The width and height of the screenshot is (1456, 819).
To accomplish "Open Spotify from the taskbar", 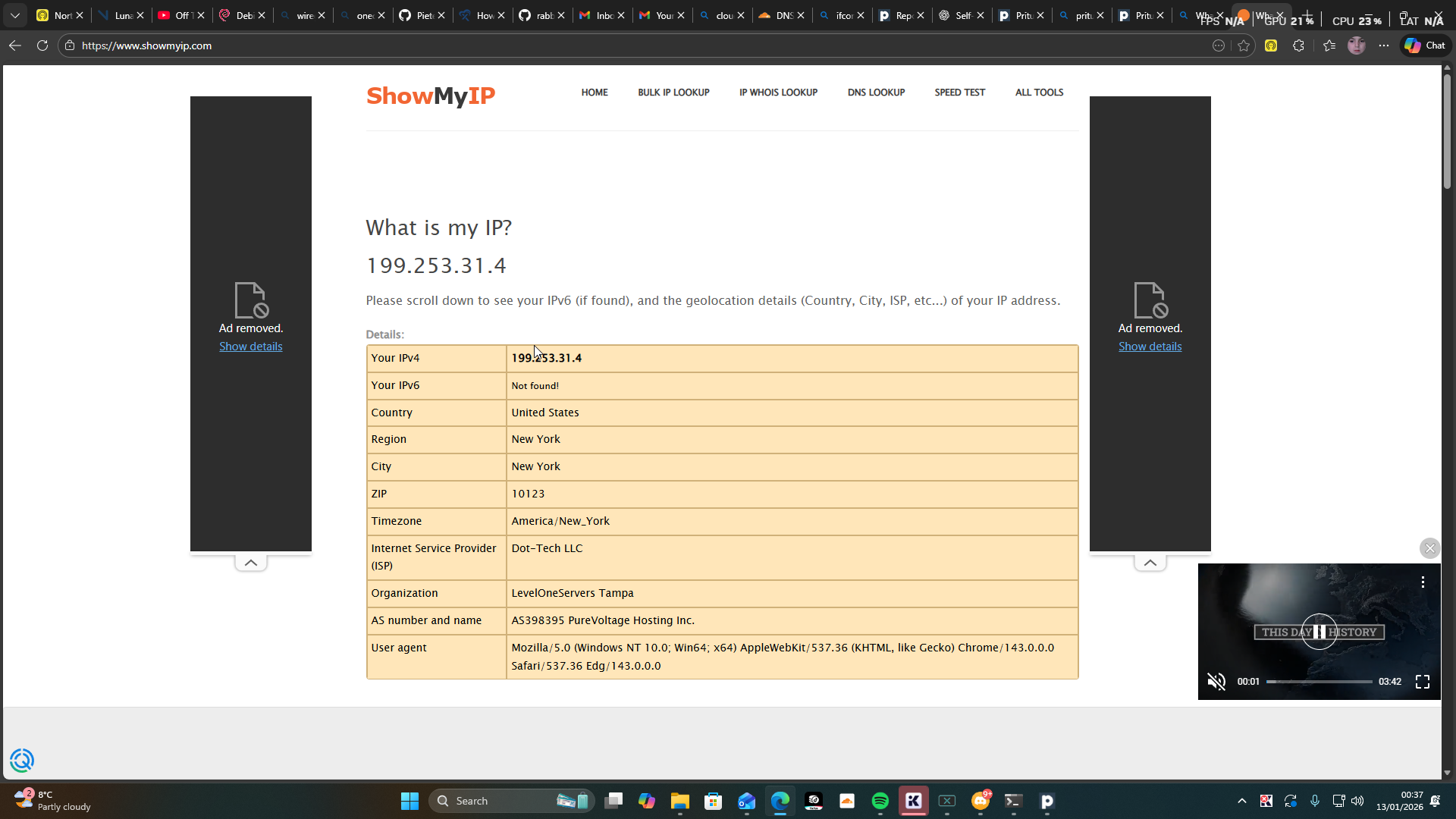I will point(880,801).
